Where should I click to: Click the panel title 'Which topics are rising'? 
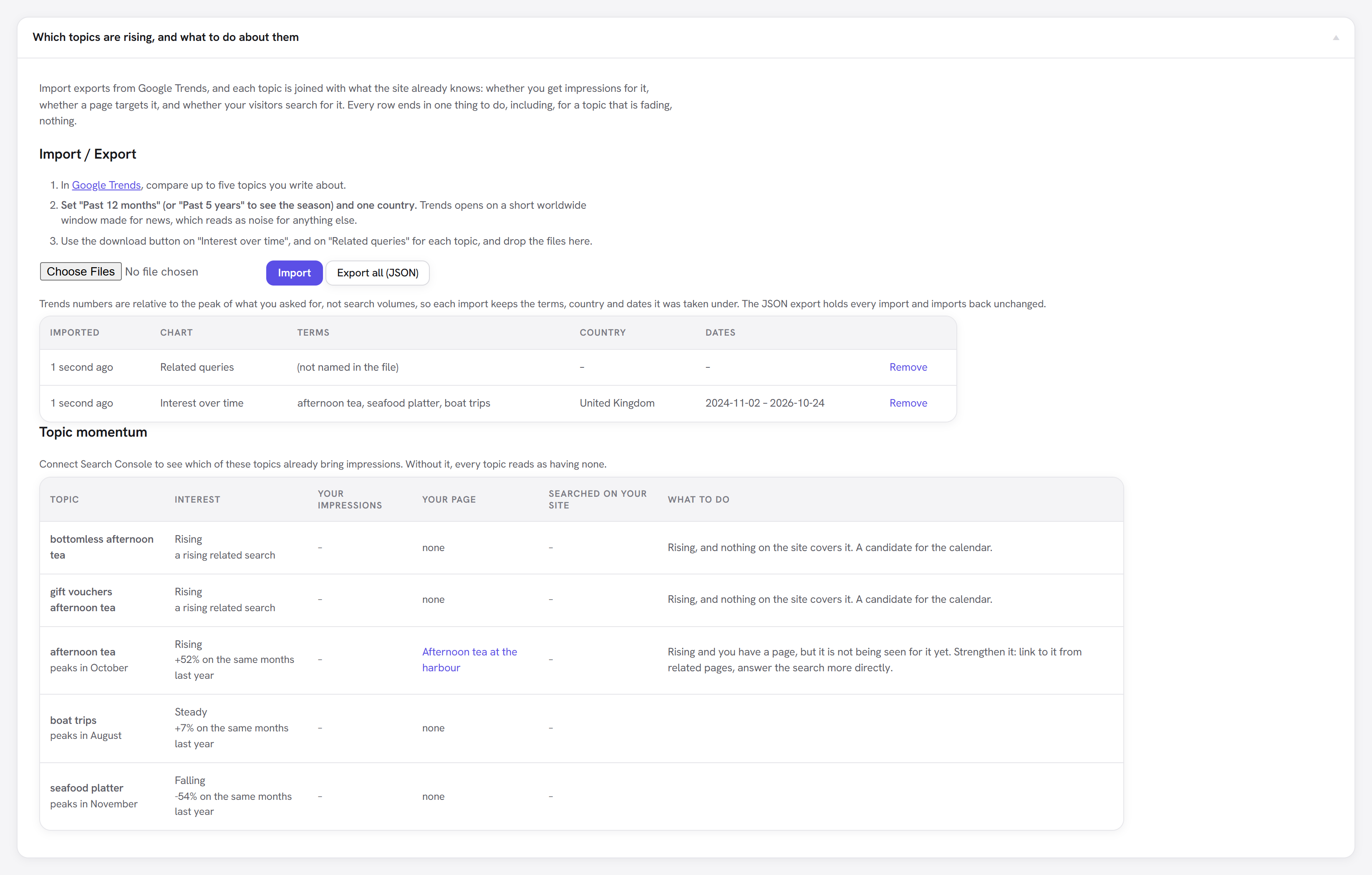[x=165, y=37]
